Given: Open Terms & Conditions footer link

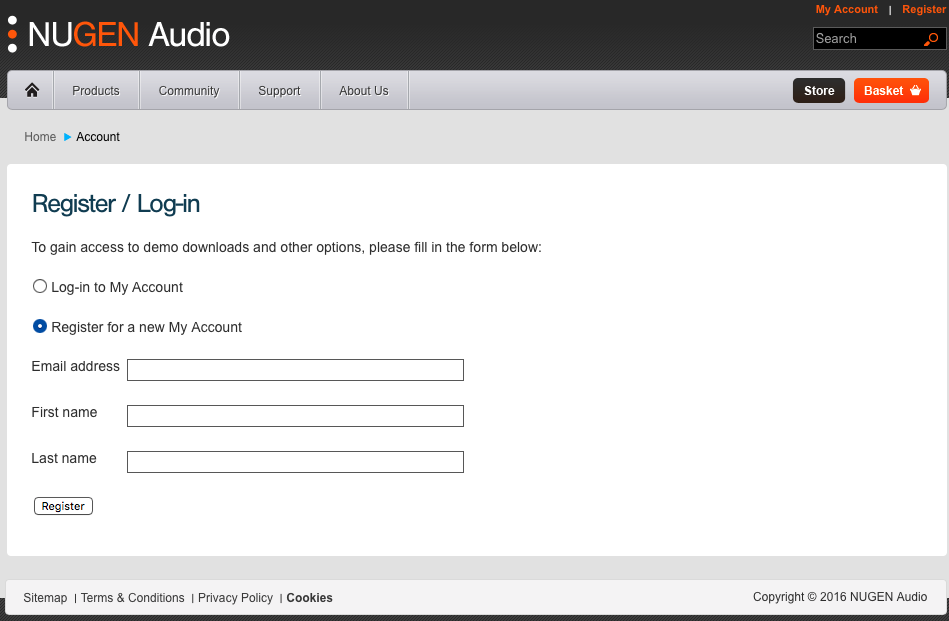Looking at the screenshot, I should (133, 597).
